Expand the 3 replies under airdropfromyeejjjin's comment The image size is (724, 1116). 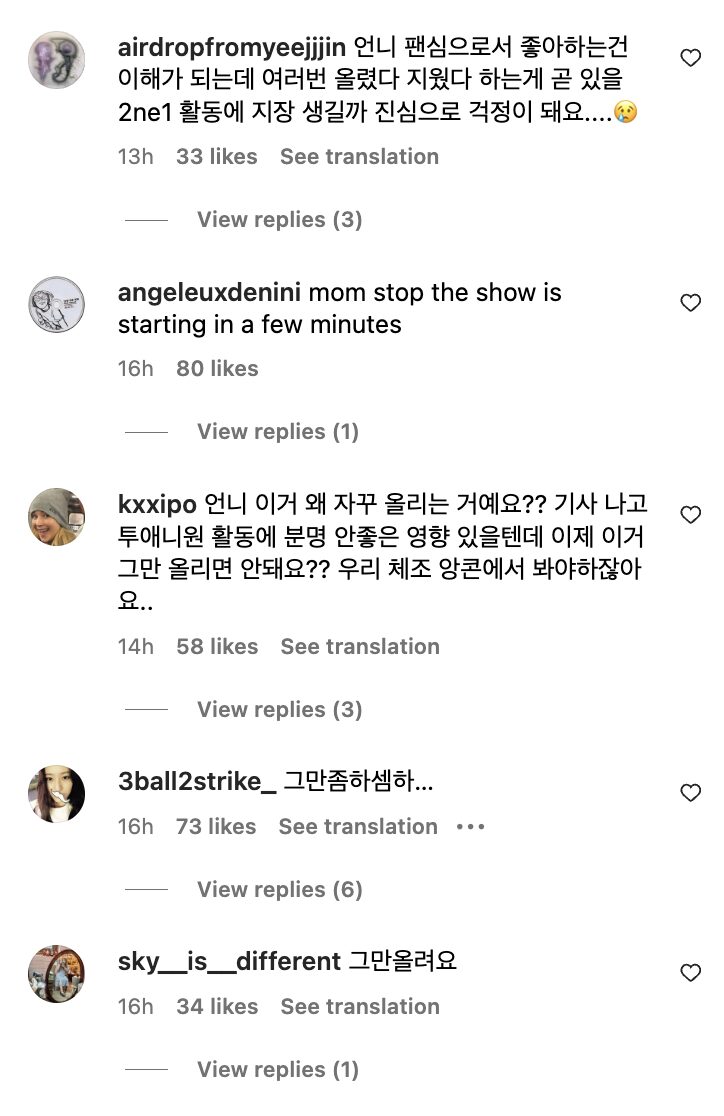coord(279,220)
